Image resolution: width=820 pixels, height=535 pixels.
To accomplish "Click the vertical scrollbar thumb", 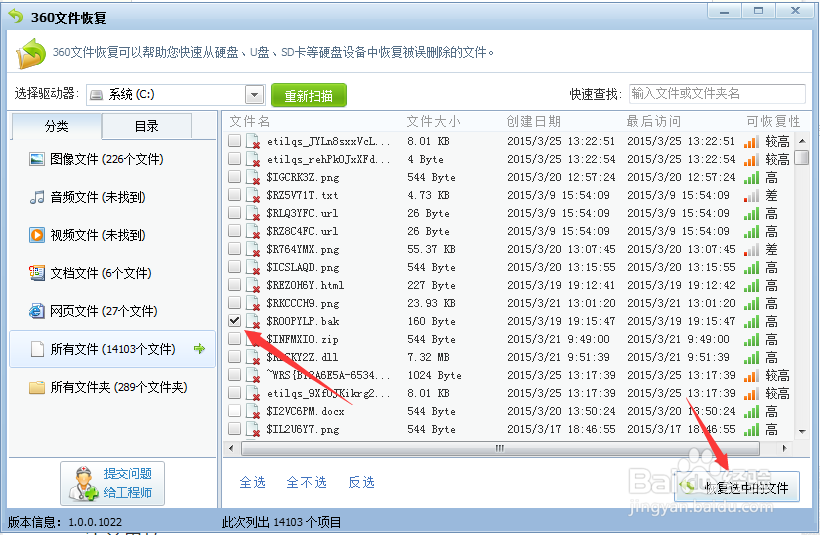I will 802,157.
